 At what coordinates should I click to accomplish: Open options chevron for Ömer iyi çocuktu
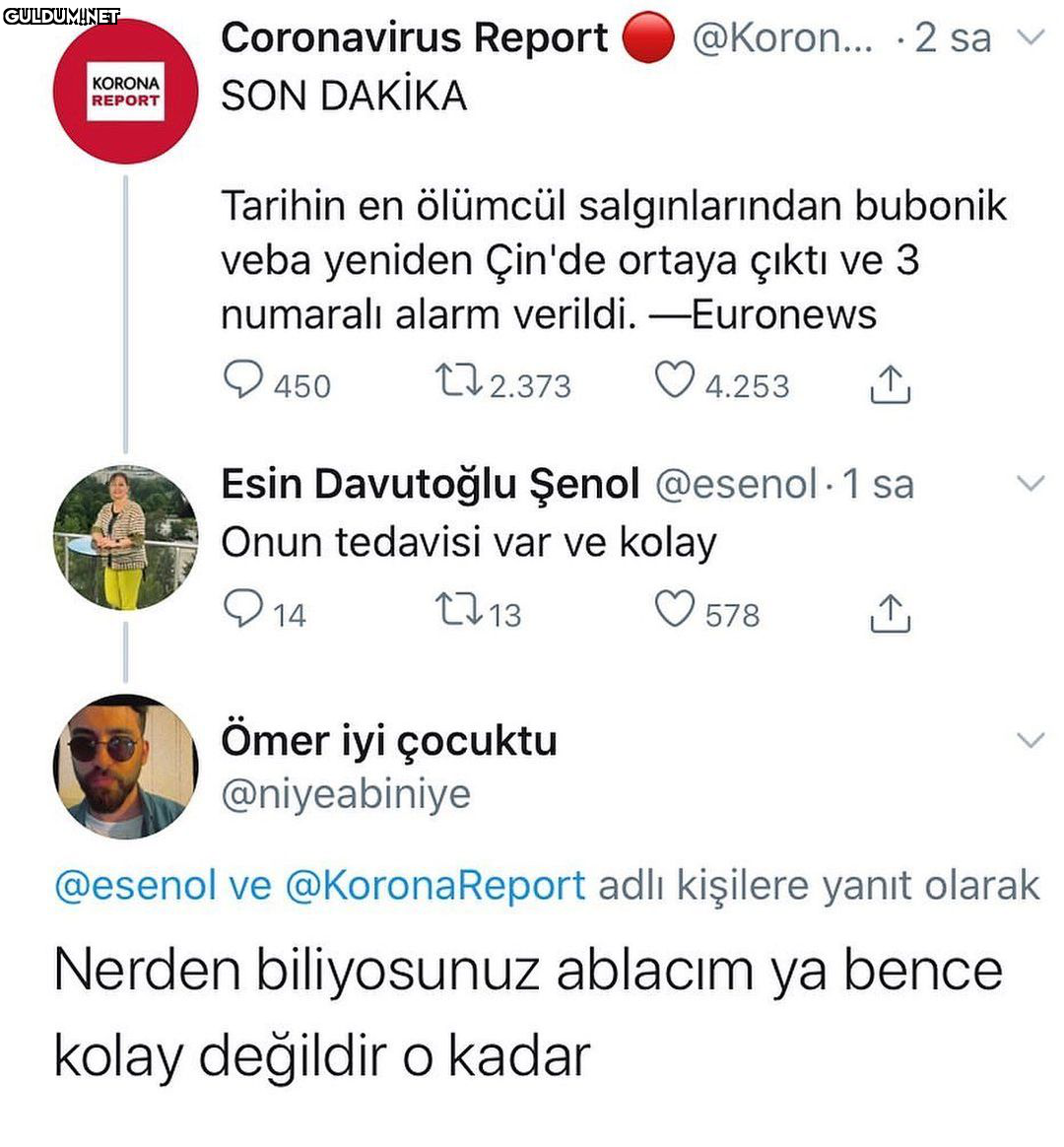(1031, 740)
